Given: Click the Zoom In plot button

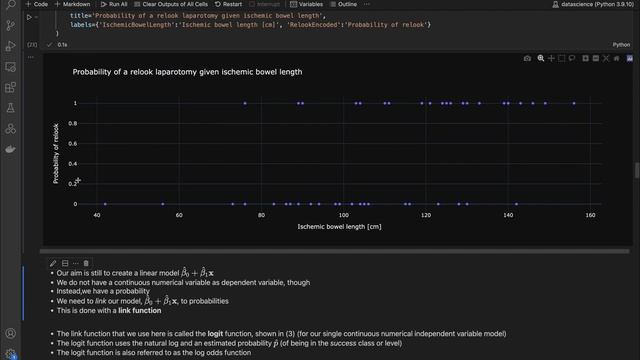Looking at the screenshot, I should click(x=585, y=58).
